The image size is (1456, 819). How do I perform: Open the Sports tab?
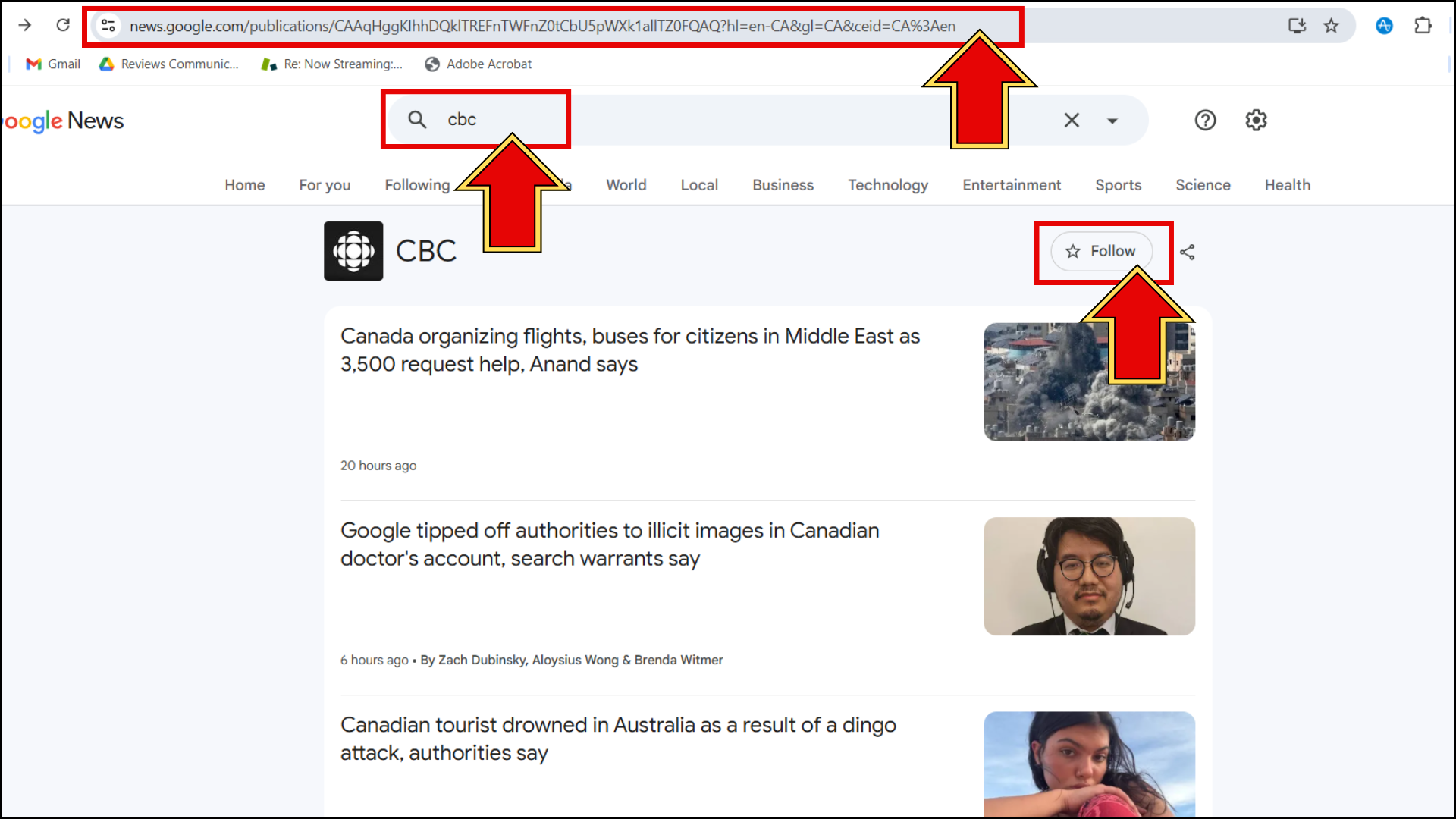[x=1118, y=185]
